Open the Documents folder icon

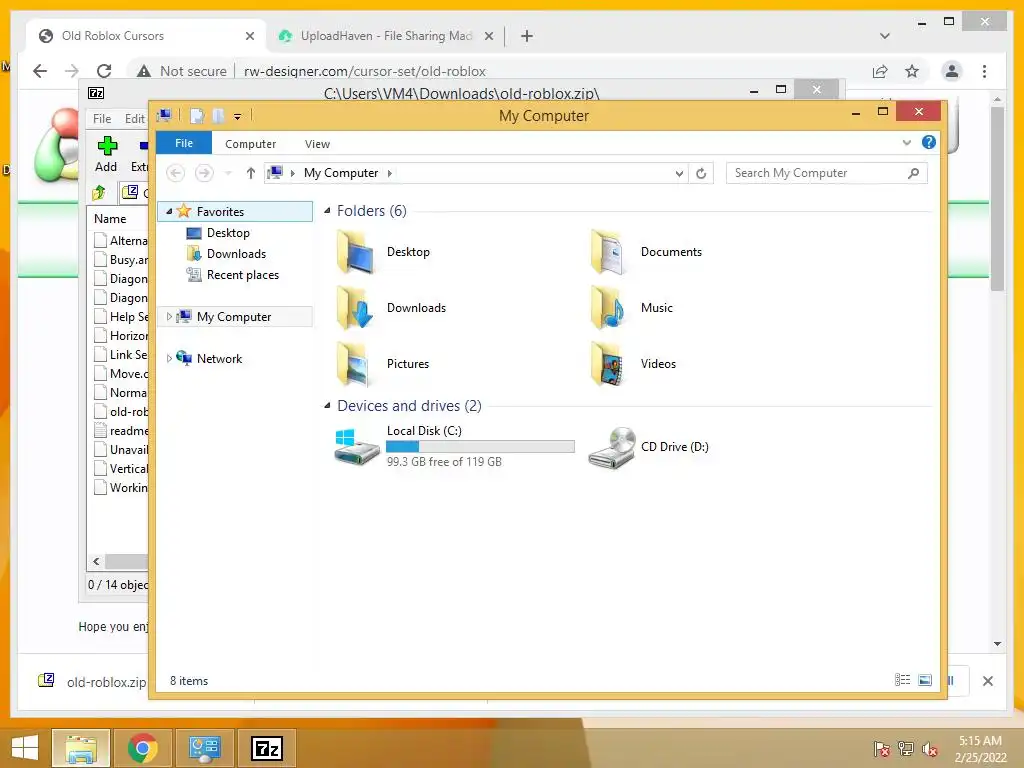coord(609,252)
